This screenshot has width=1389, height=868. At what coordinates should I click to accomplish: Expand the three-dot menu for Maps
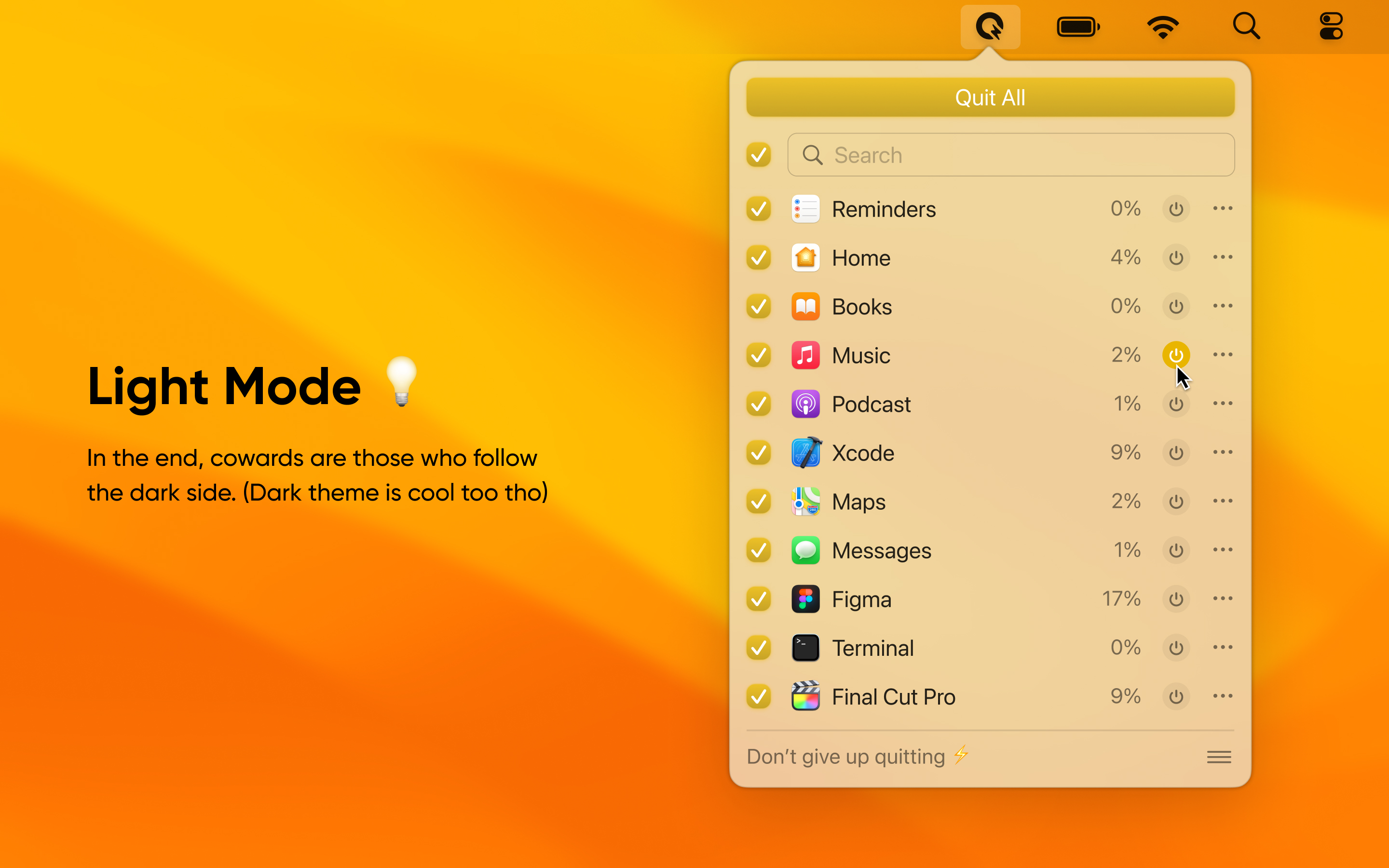[x=1223, y=501]
